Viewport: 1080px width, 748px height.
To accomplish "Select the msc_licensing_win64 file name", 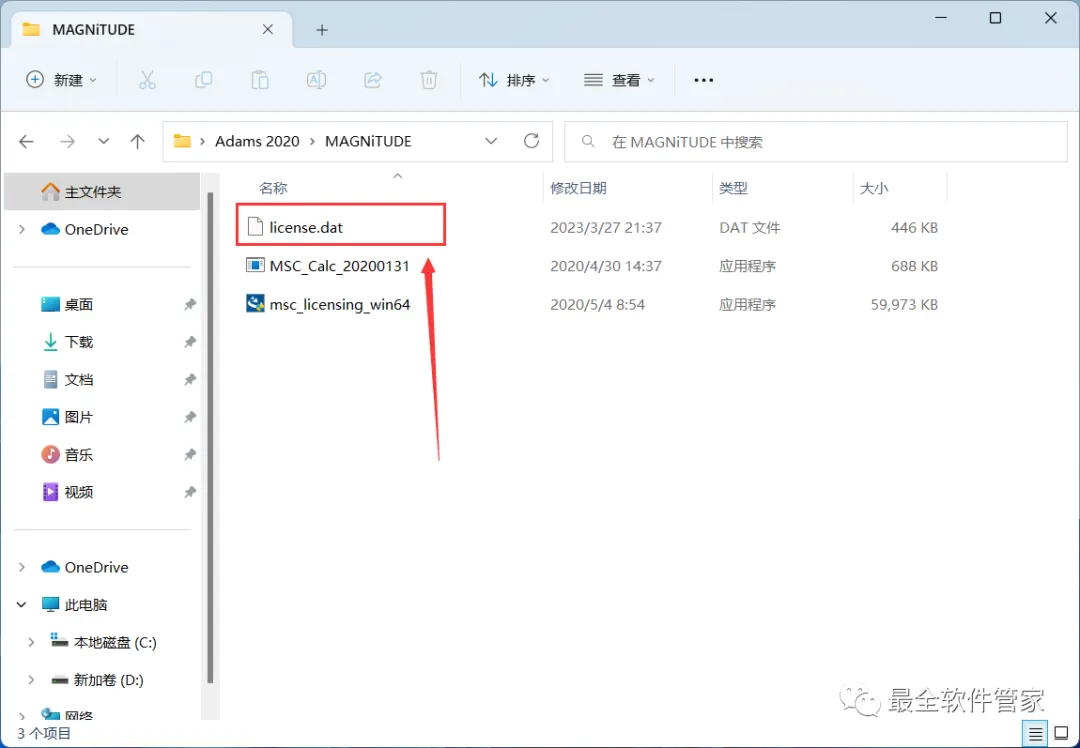I will [340, 304].
